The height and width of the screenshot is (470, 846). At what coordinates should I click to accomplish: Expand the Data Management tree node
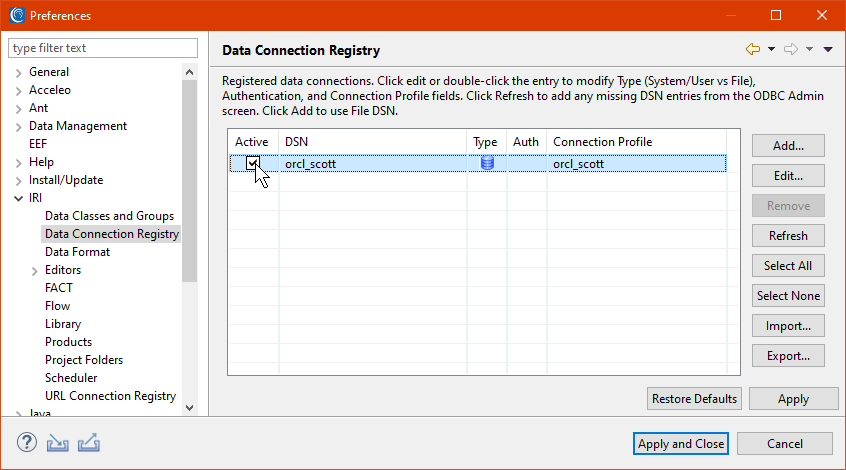[18, 127]
